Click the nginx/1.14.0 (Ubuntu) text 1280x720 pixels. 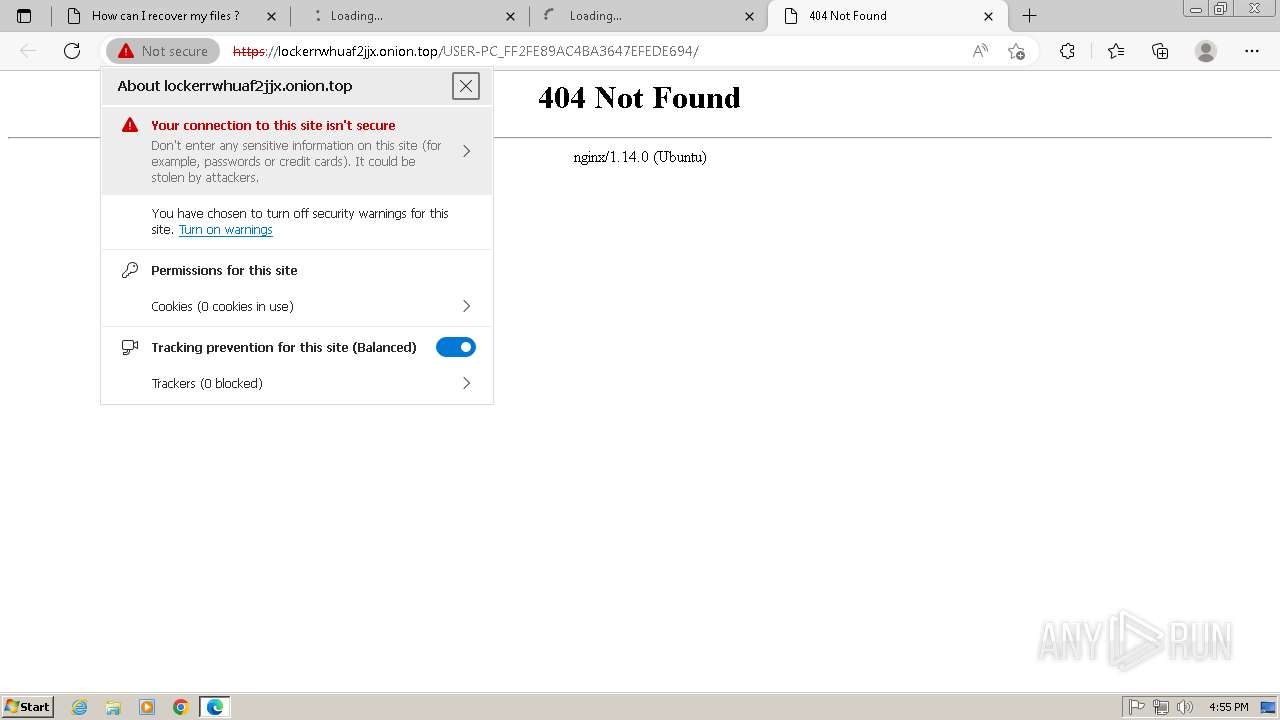click(640, 157)
